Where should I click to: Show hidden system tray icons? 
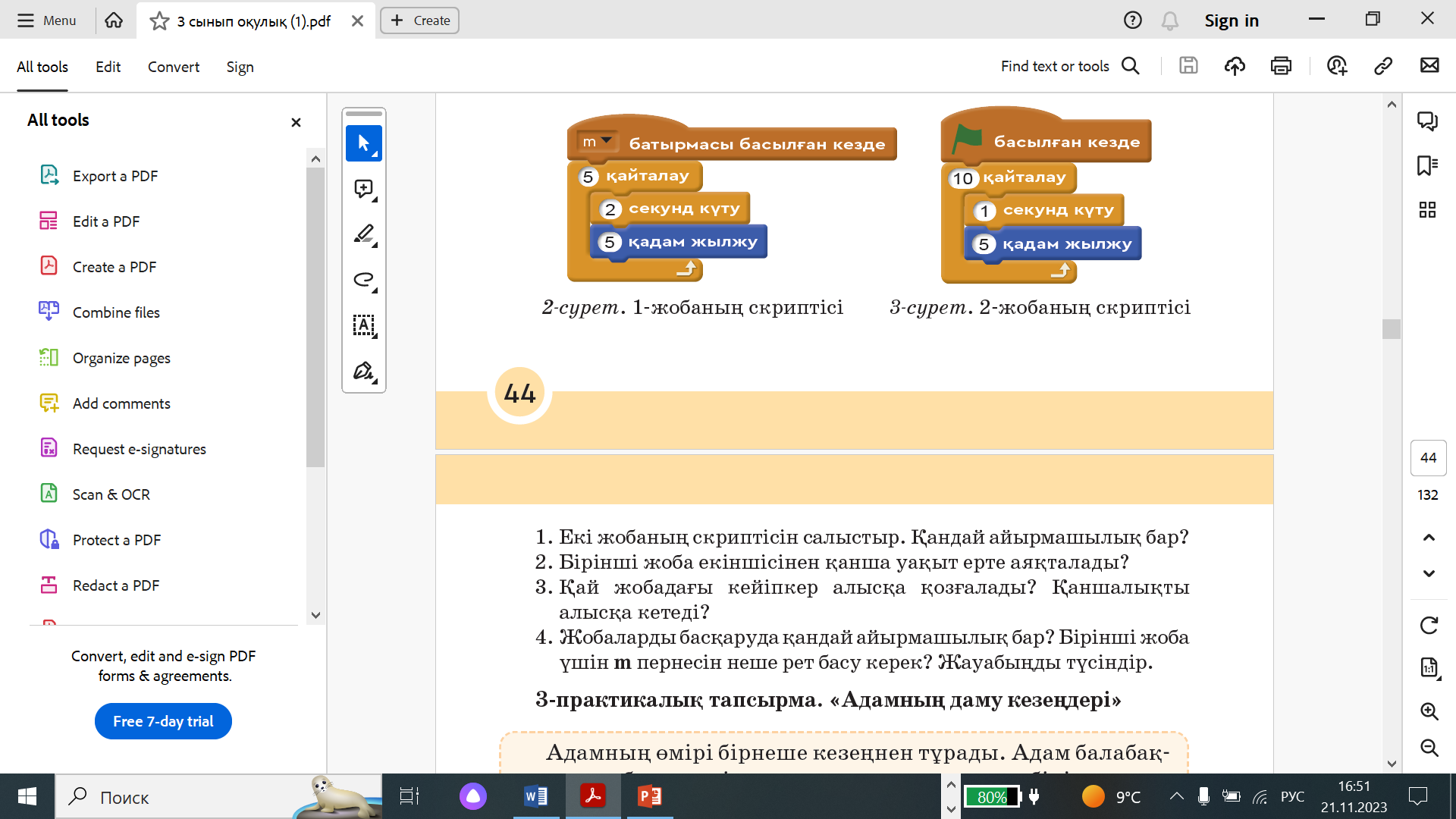[1176, 796]
